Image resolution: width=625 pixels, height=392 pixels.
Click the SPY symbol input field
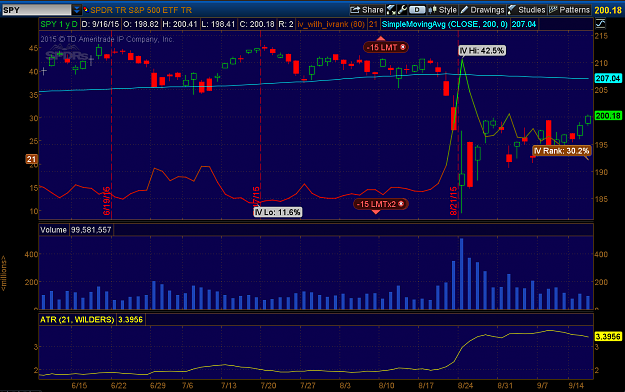point(37,10)
